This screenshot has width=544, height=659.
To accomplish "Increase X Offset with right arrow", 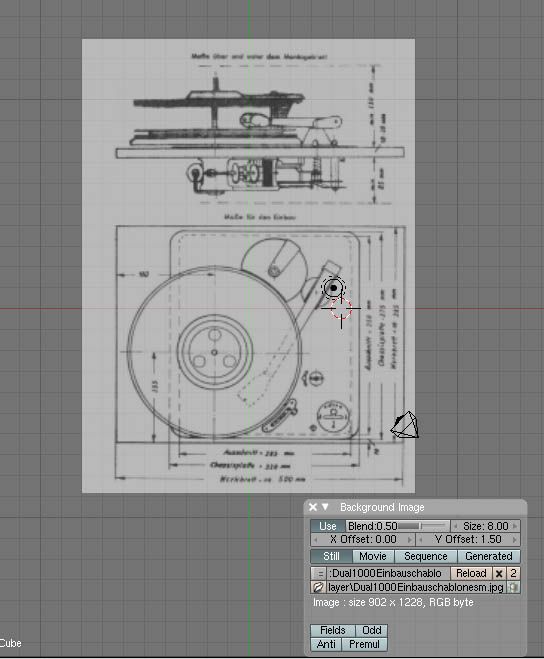I will pos(410,539).
